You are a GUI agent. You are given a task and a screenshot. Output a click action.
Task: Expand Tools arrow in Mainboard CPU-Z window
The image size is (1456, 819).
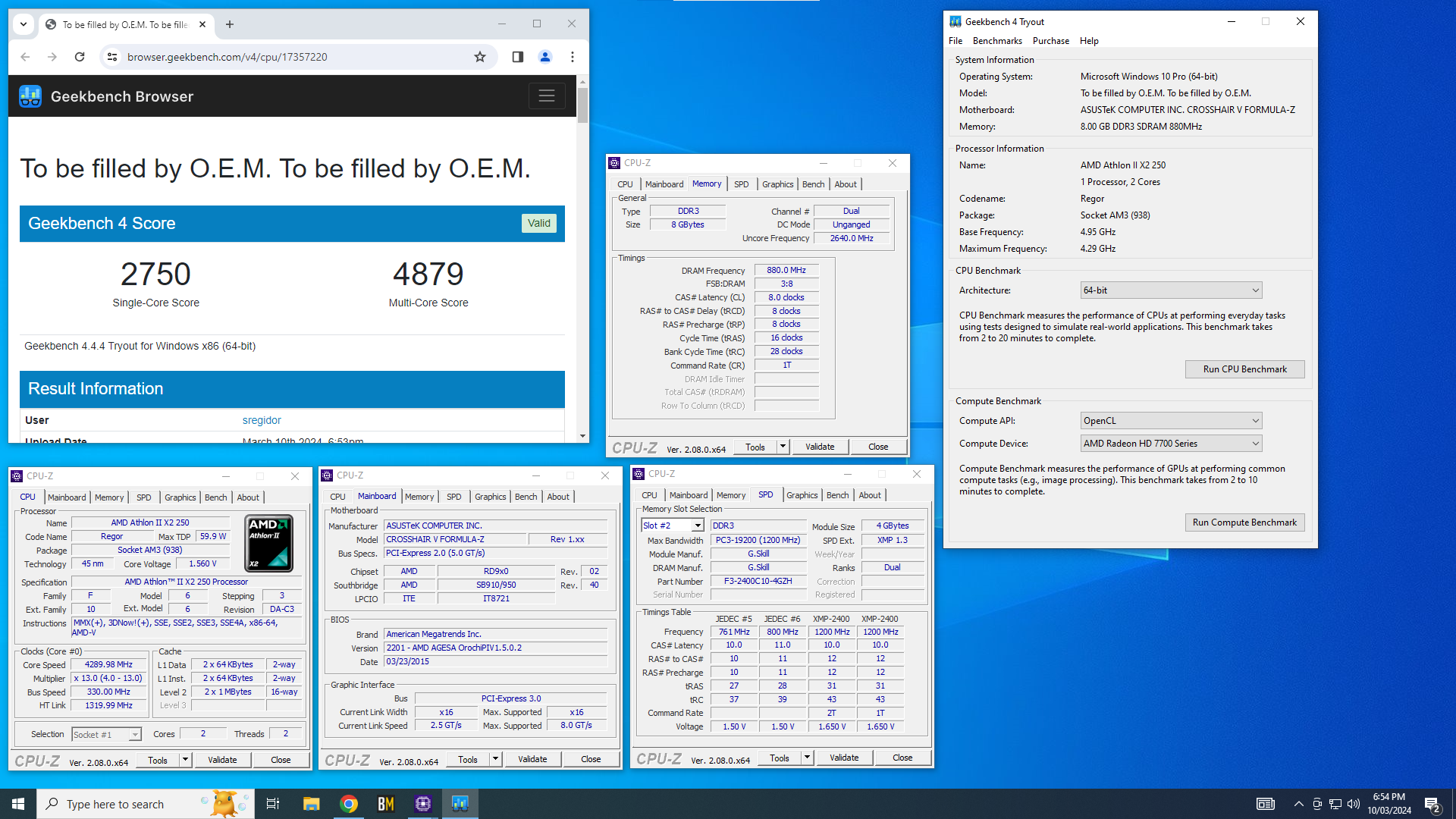(495, 759)
